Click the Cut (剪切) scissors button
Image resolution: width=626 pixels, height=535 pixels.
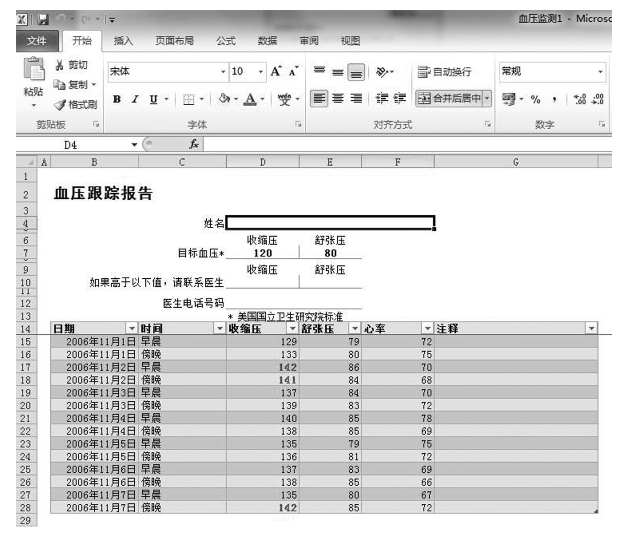coord(71,65)
